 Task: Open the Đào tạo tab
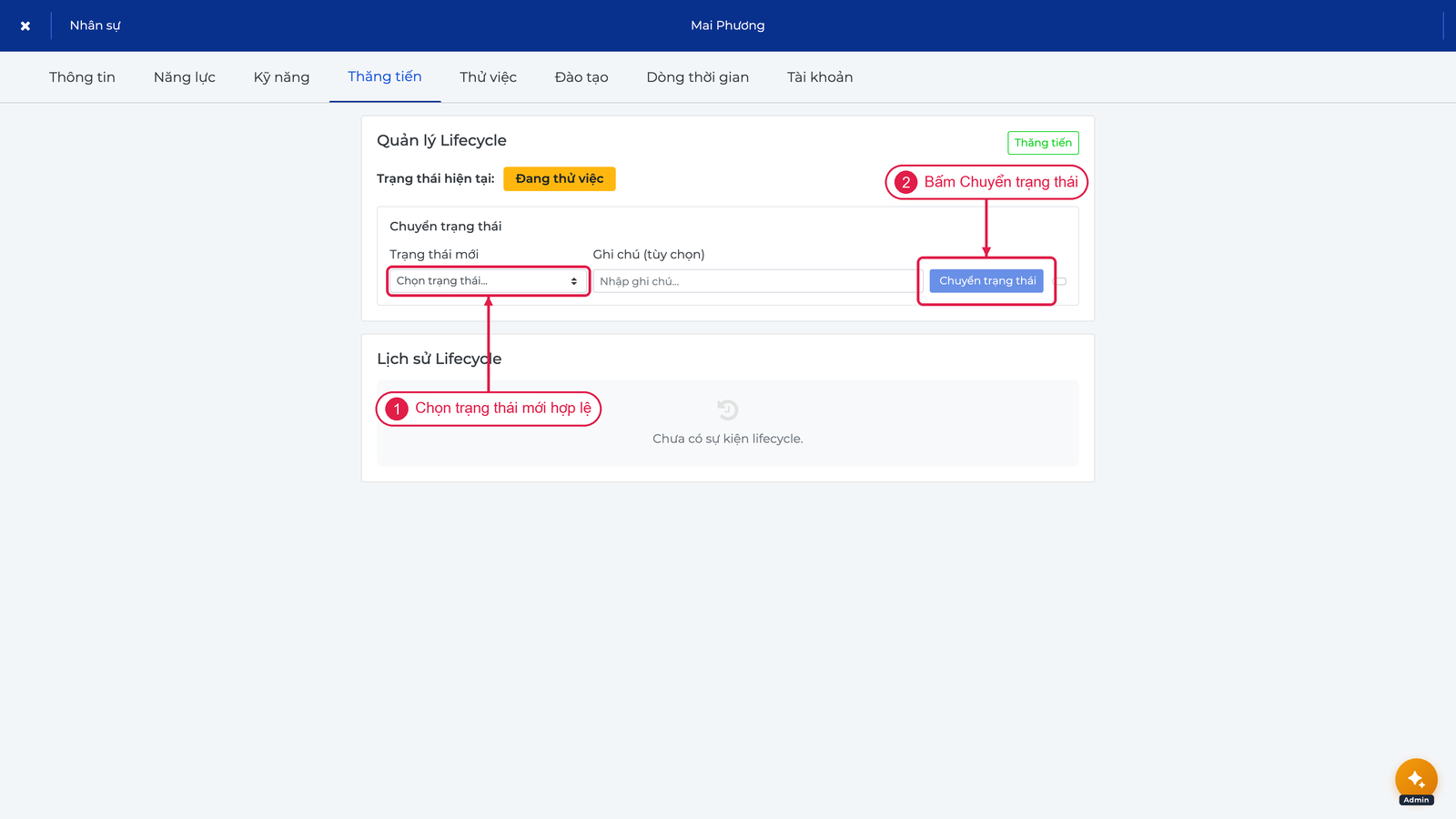coord(581,77)
